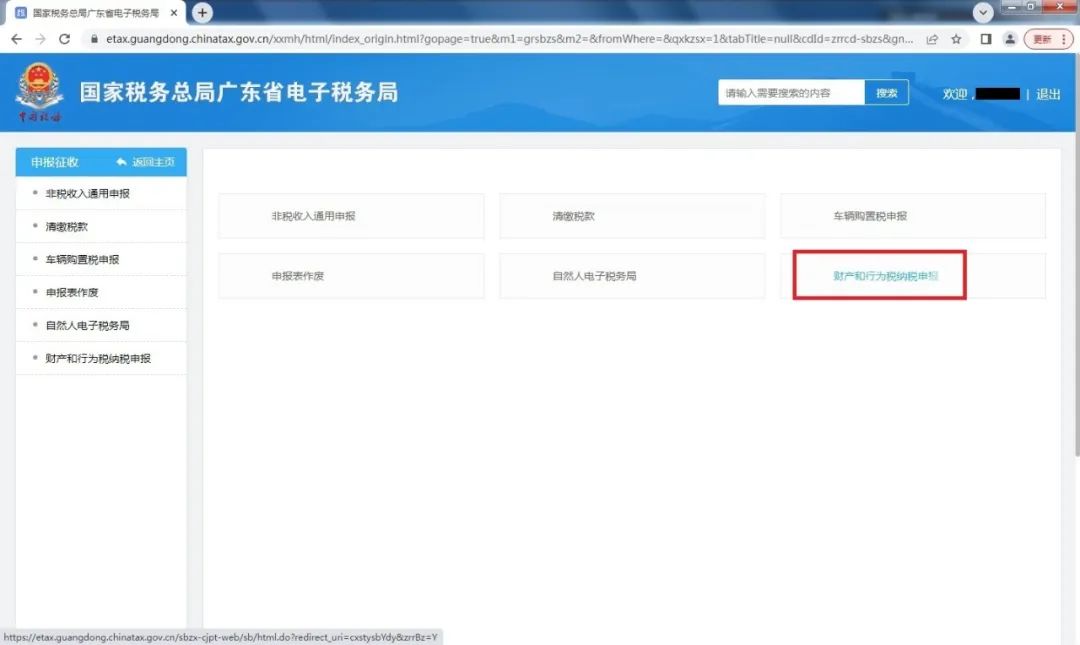Viewport: 1080px width, 645px height.
Task: Return to homepage via 返回主页
Action: [x=146, y=162]
